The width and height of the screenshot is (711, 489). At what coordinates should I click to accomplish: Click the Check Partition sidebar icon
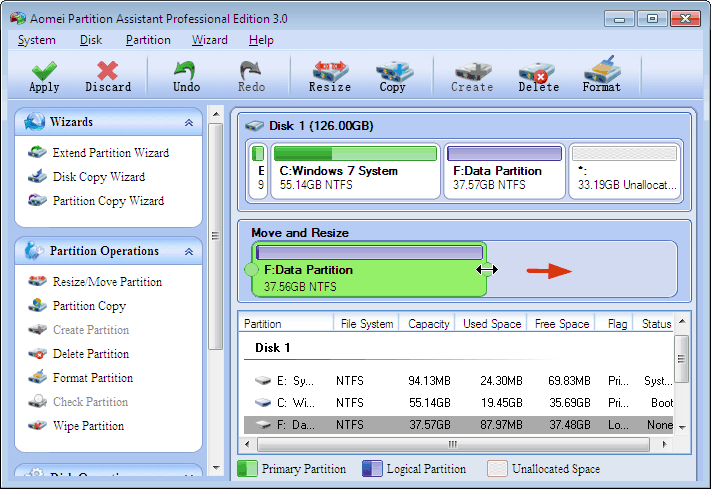coord(37,401)
